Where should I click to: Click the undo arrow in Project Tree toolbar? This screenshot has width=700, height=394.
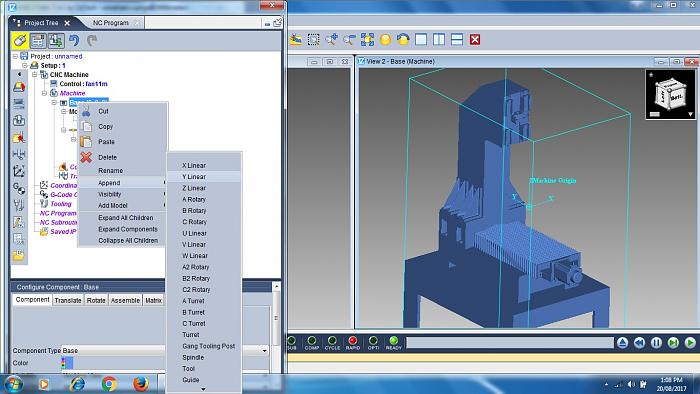coord(74,41)
